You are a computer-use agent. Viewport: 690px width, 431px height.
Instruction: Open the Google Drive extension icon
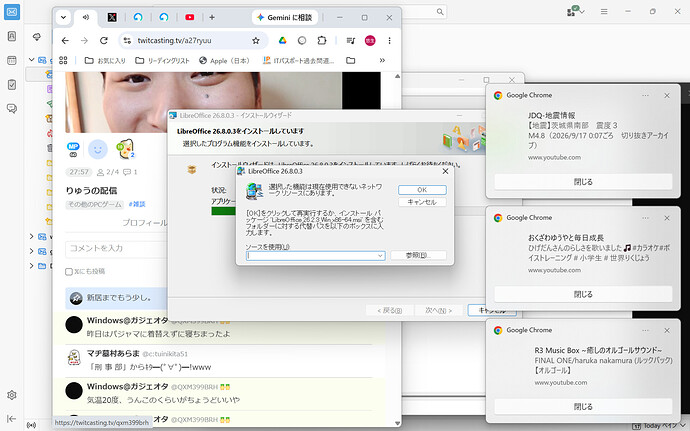coord(283,41)
